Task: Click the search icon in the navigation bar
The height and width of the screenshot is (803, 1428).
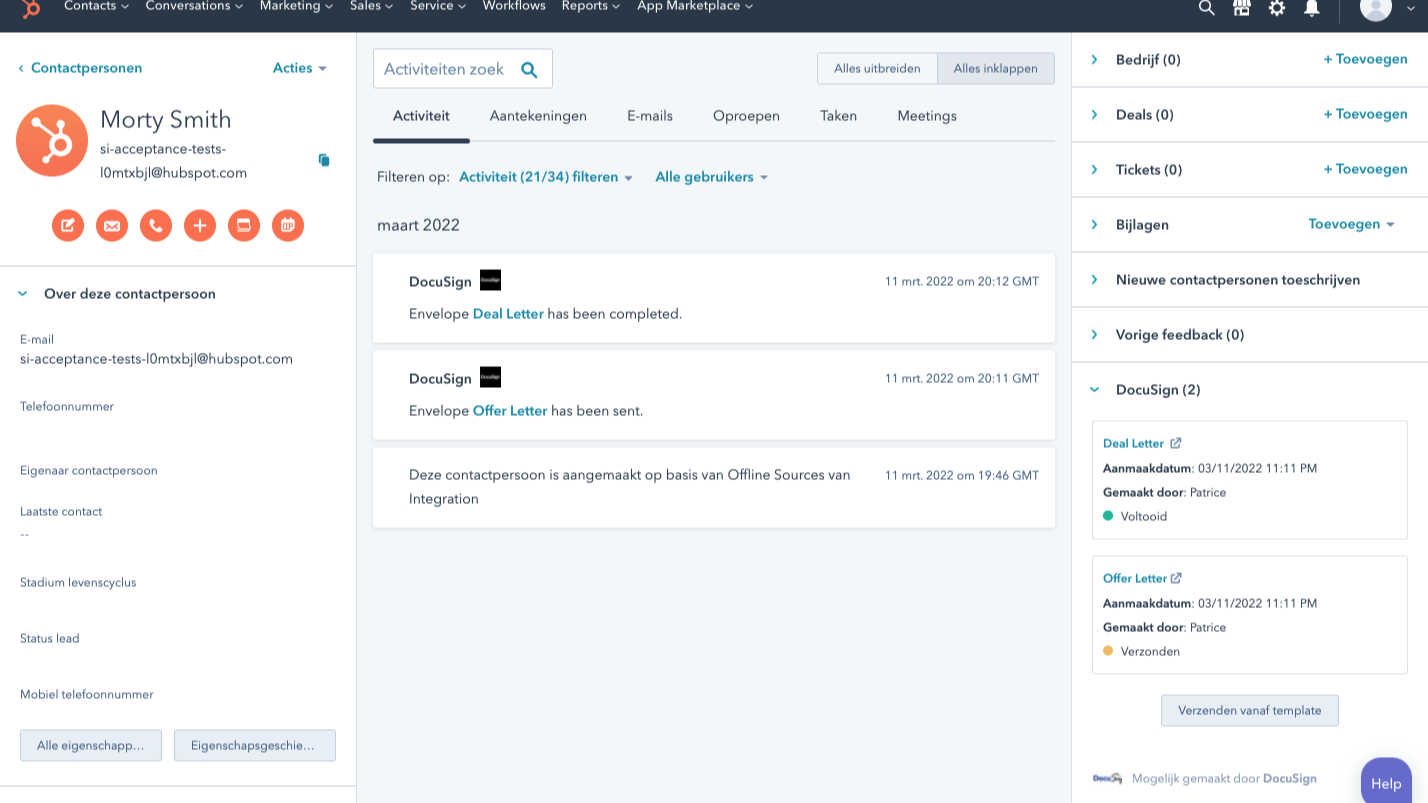Action: click(1206, 9)
